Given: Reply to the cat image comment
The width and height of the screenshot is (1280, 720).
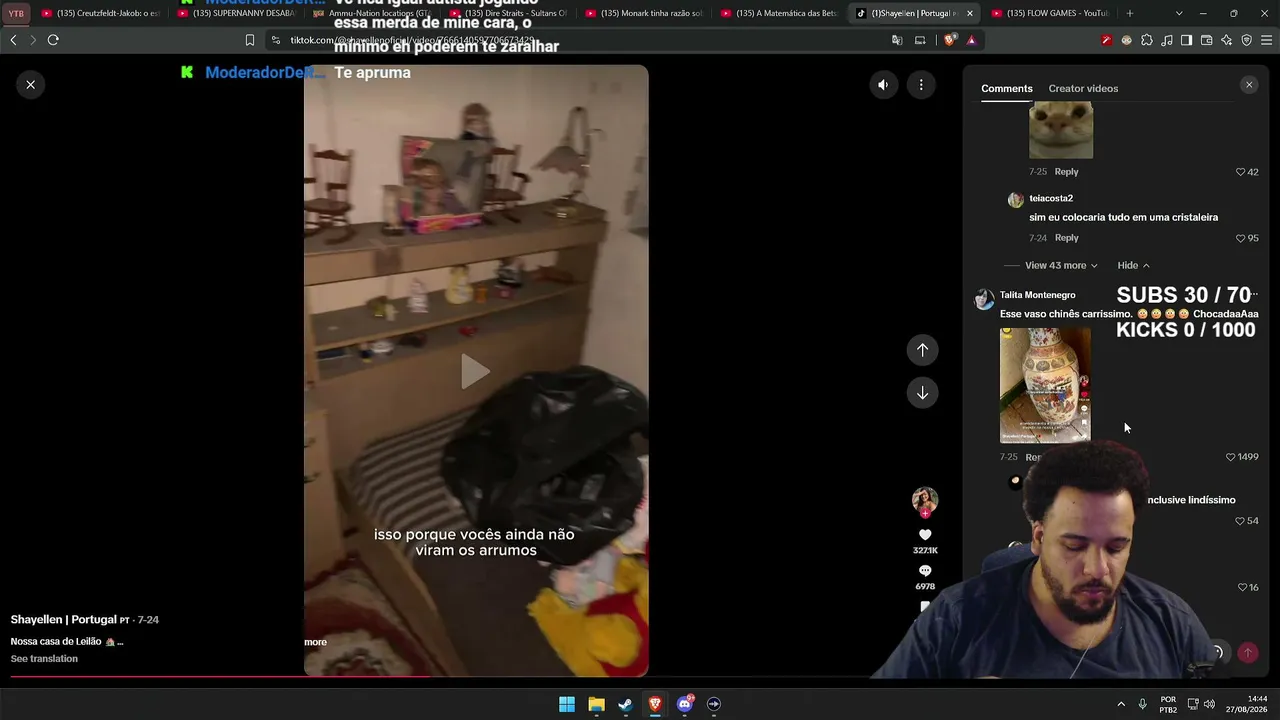Looking at the screenshot, I should point(1067,172).
